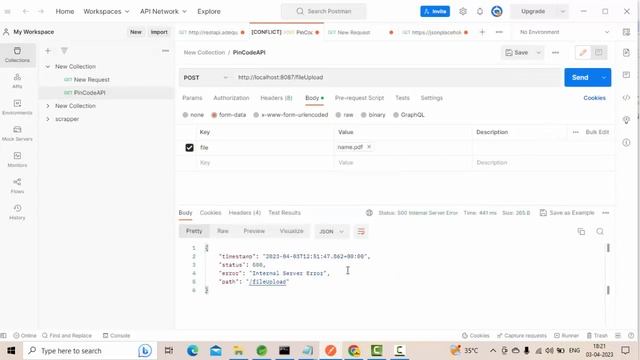The width and height of the screenshot is (640, 360).
Task: Open the No Environment dropdown
Action: [565, 32]
